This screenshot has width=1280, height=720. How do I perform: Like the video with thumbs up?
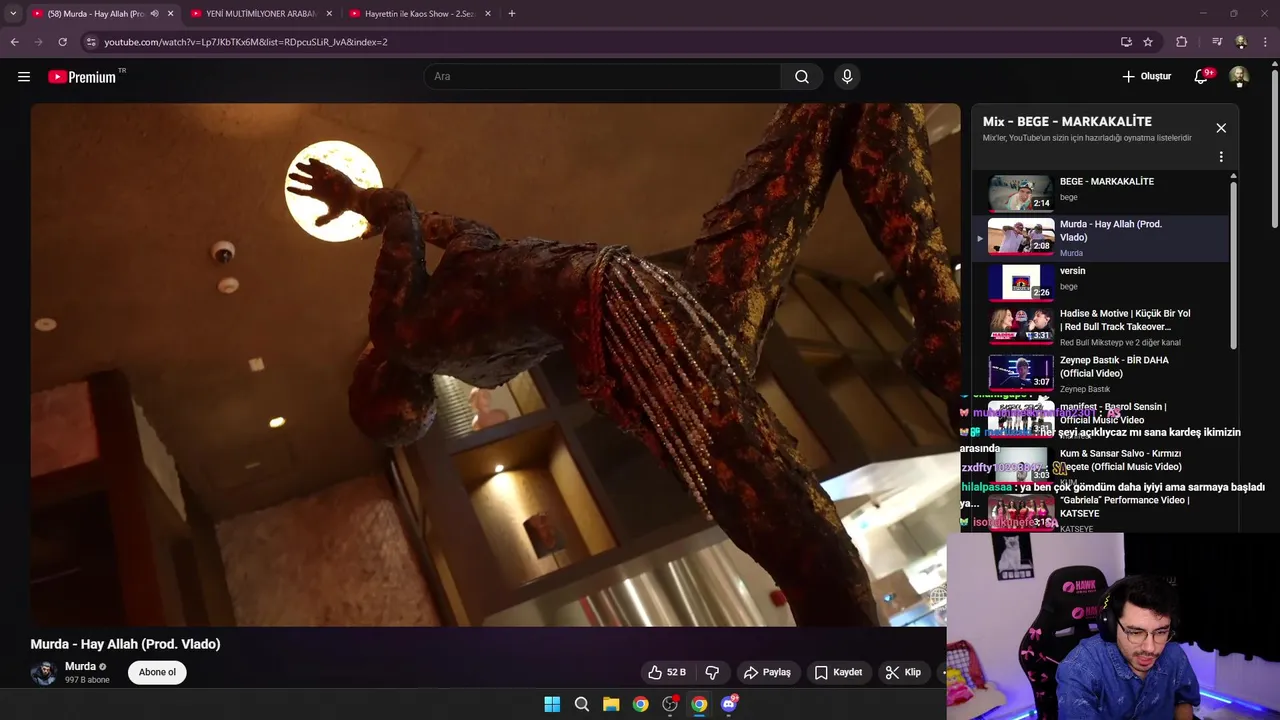click(x=667, y=672)
